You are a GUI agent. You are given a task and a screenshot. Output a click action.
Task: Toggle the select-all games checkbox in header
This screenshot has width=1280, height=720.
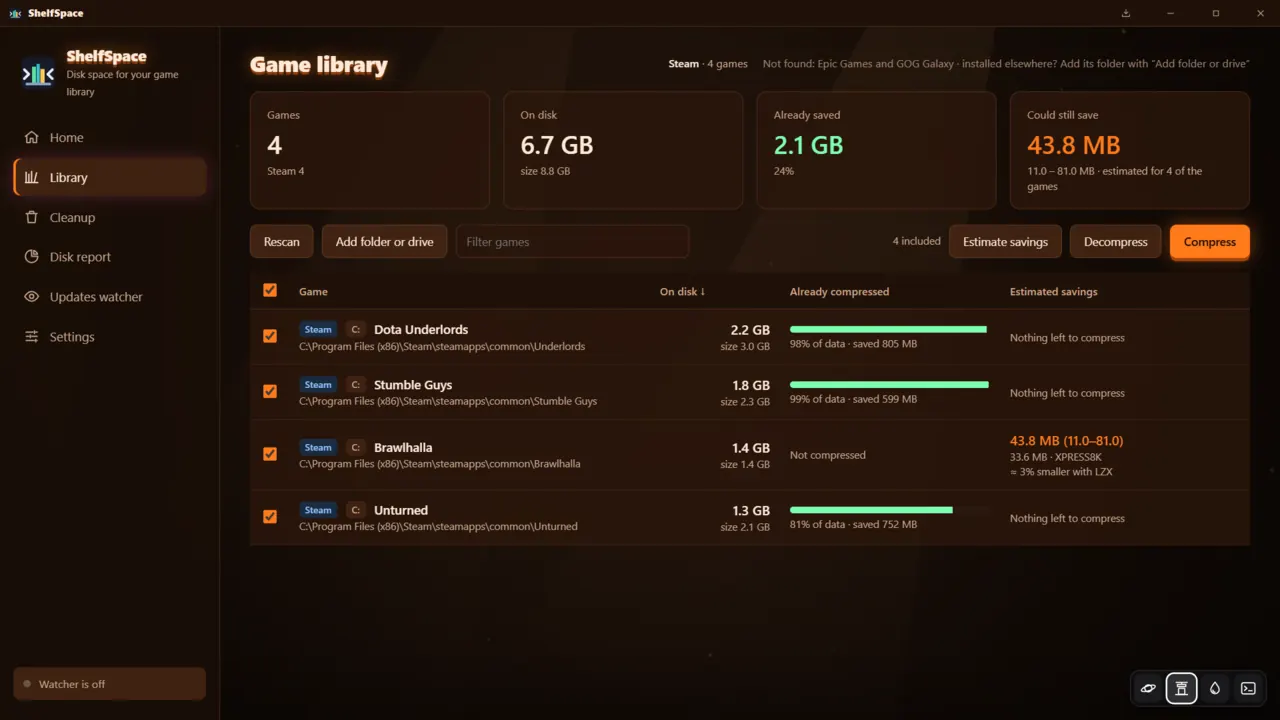pyautogui.click(x=270, y=290)
